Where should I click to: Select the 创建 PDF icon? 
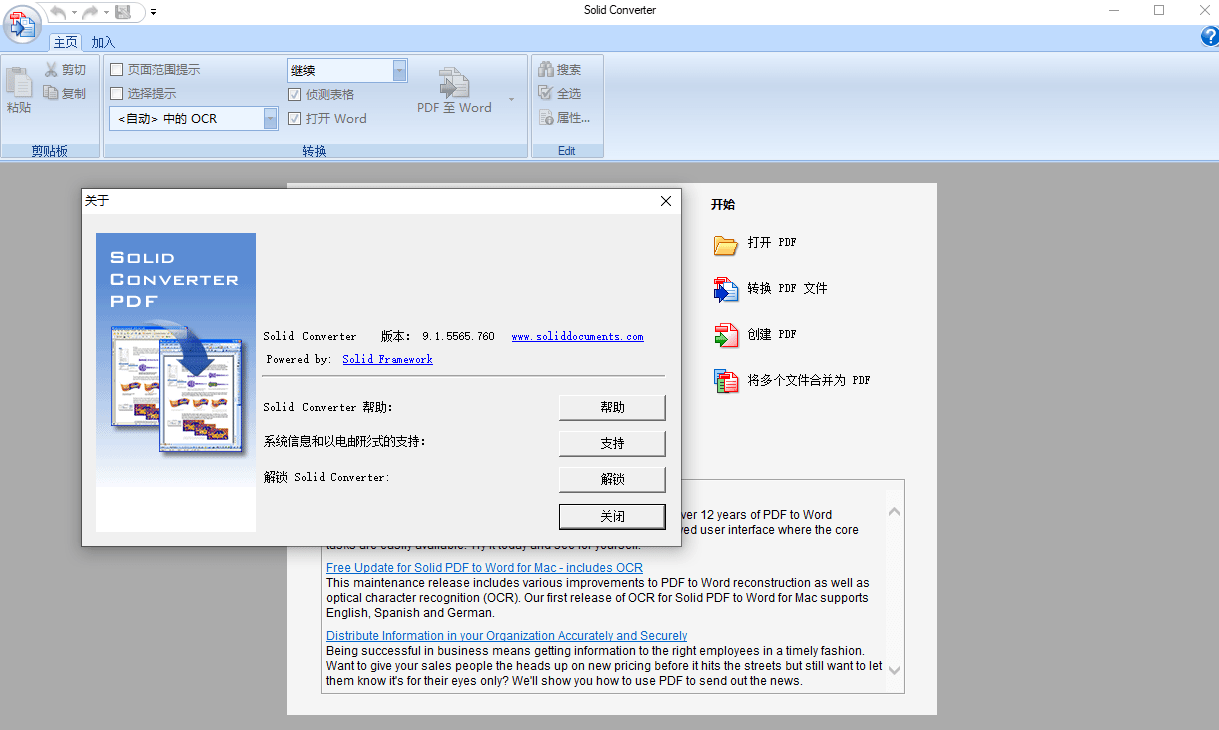click(727, 335)
